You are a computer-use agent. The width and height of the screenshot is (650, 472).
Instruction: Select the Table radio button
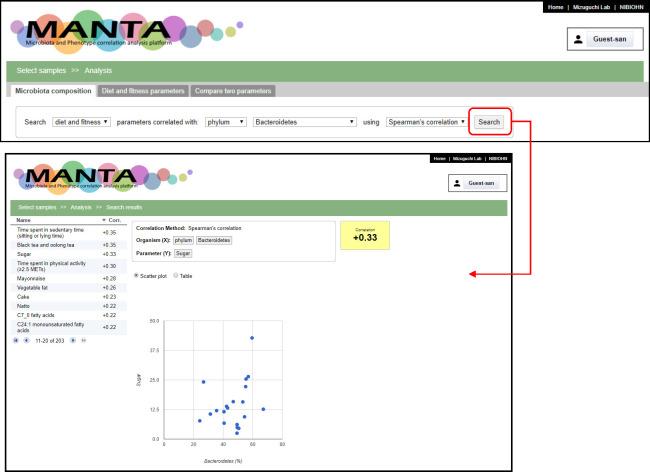[176, 275]
